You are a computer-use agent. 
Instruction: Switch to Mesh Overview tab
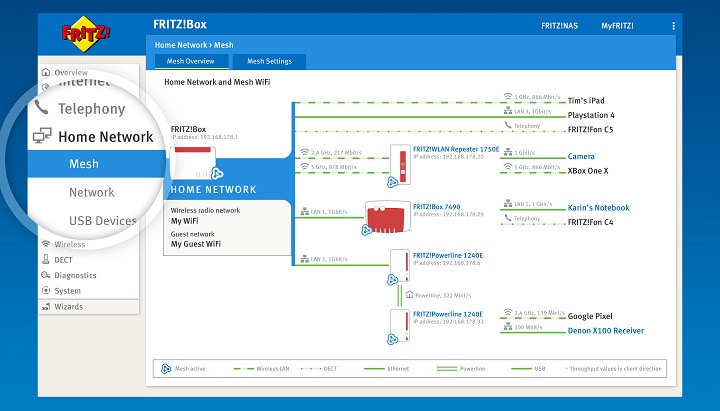[x=191, y=62]
